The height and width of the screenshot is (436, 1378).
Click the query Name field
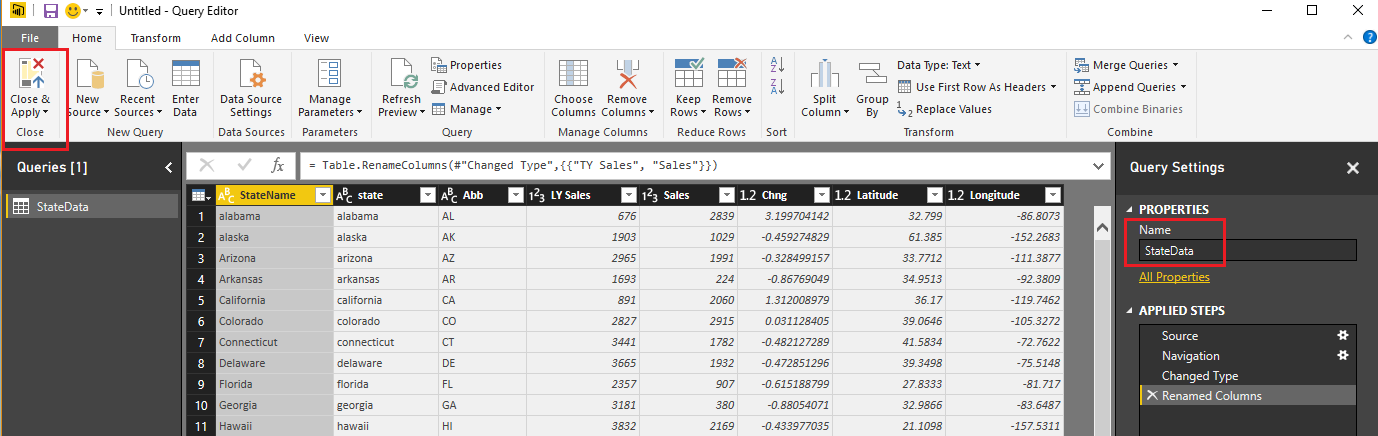click(1247, 250)
